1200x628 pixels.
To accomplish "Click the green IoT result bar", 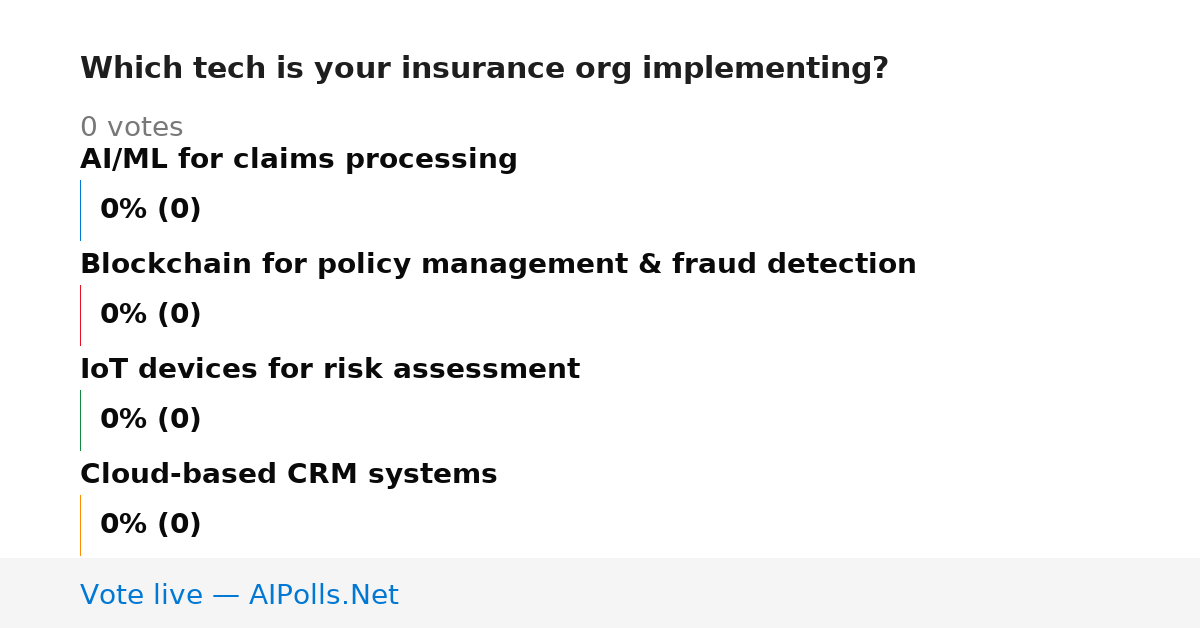I will pyautogui.click(x=80, y=420).
